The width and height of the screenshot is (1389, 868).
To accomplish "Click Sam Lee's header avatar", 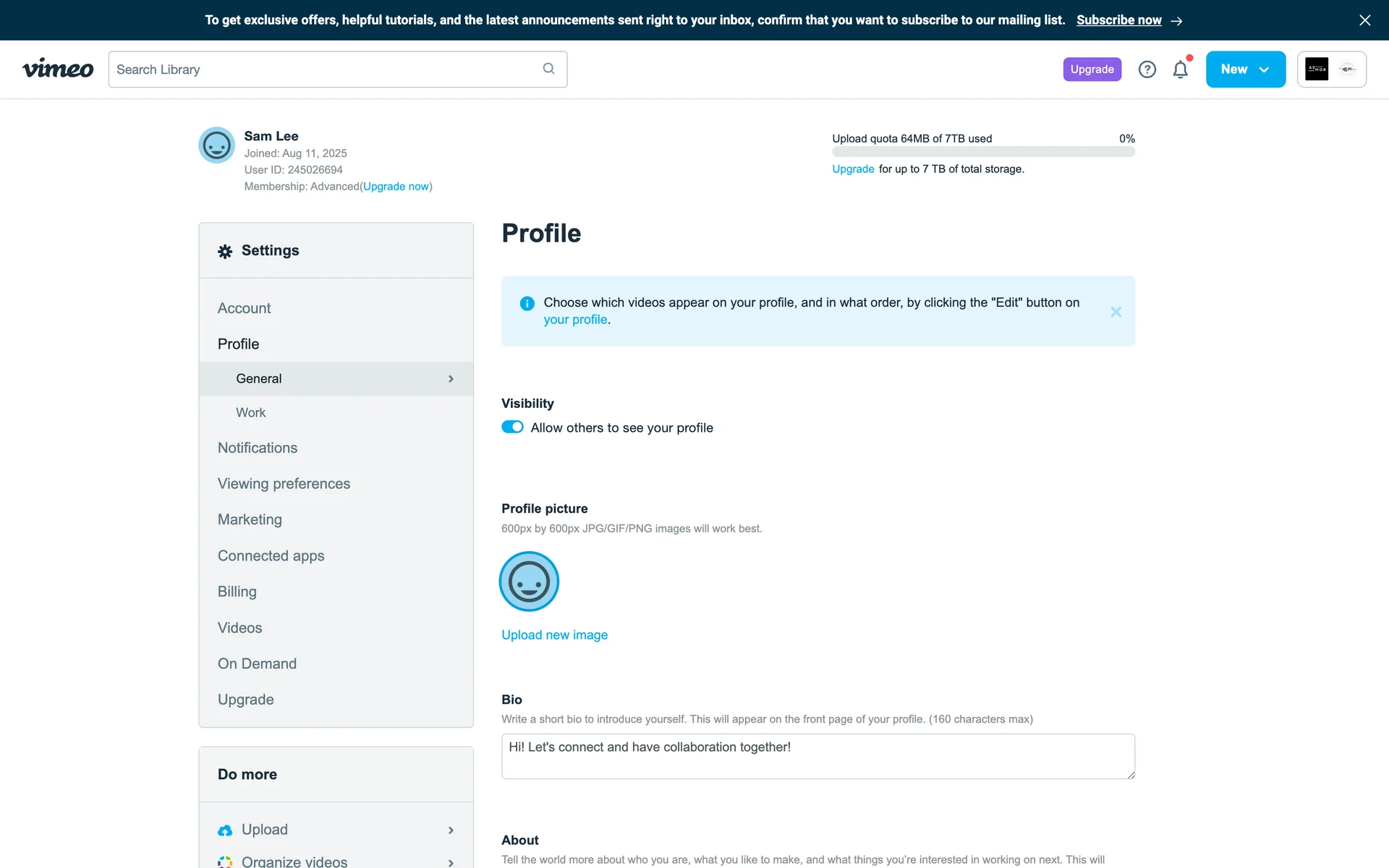I will [216, 145].
